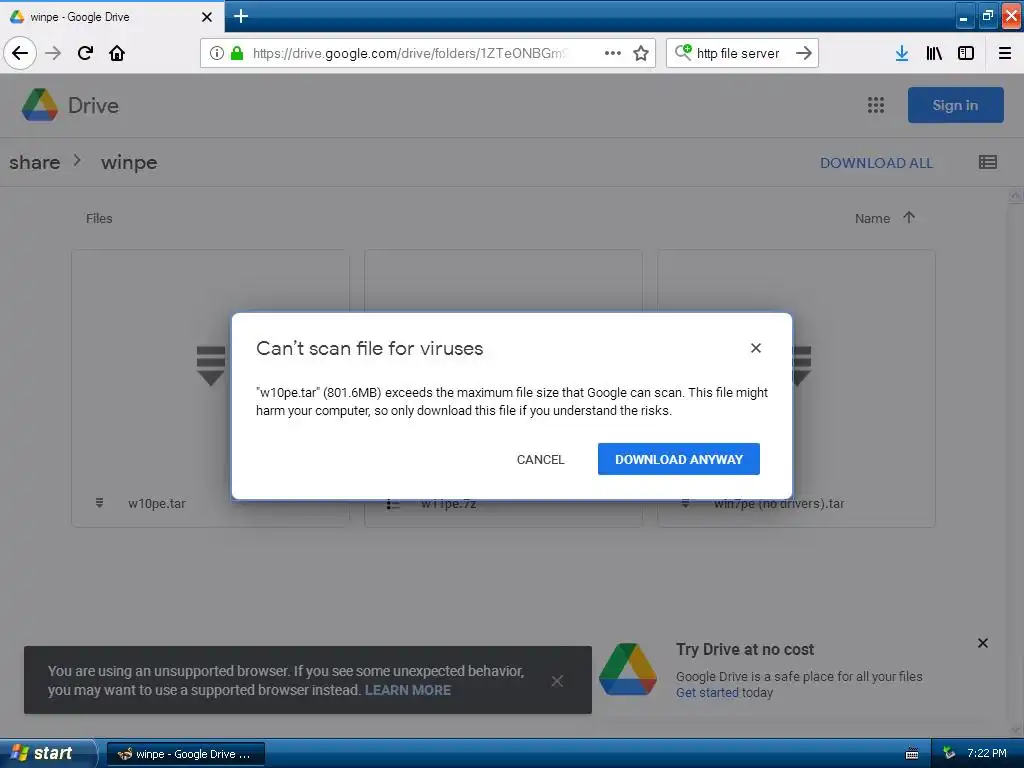
Task: Open the browser home page
Action: (117, 53)
